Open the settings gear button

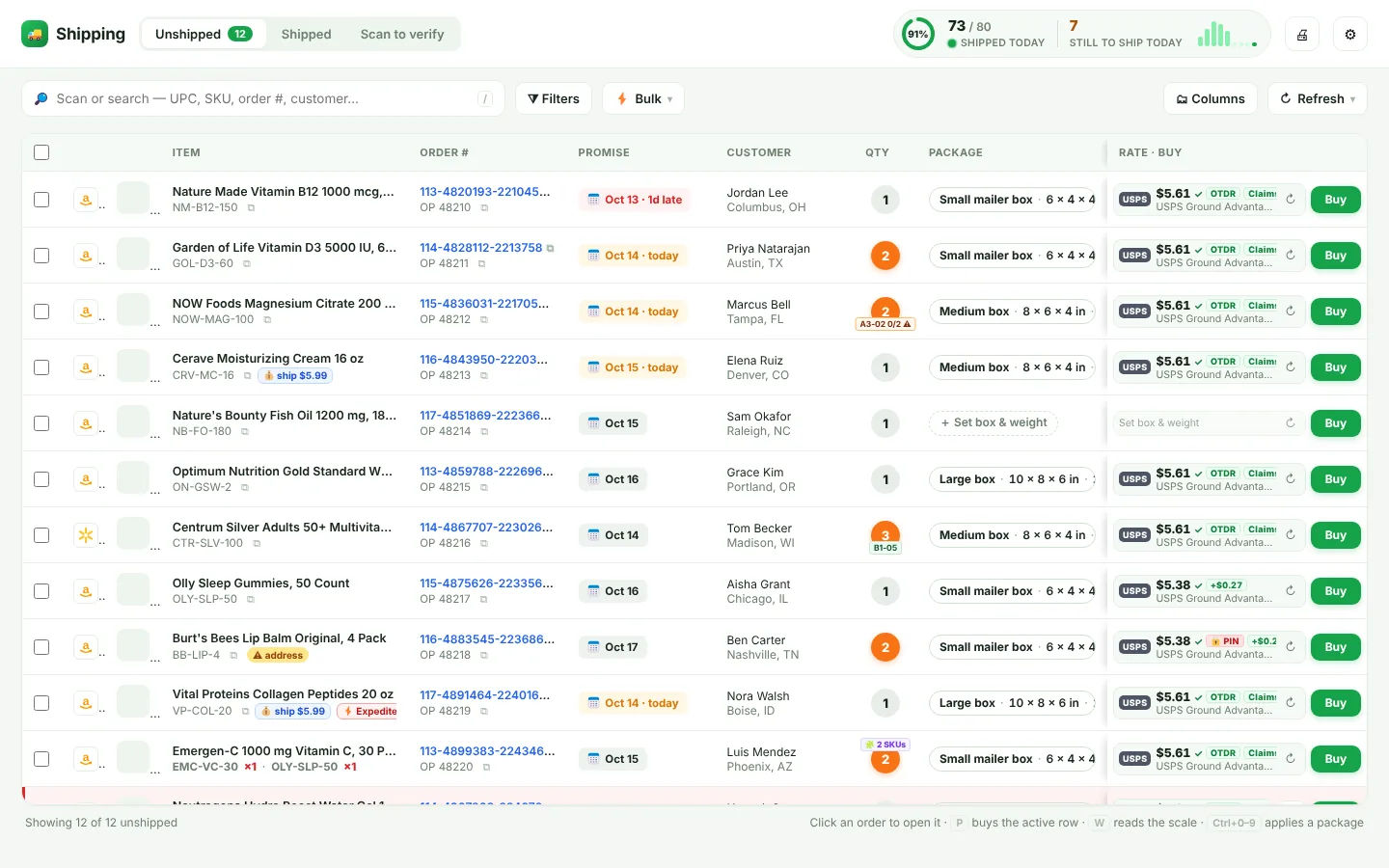pos(1350,35)
